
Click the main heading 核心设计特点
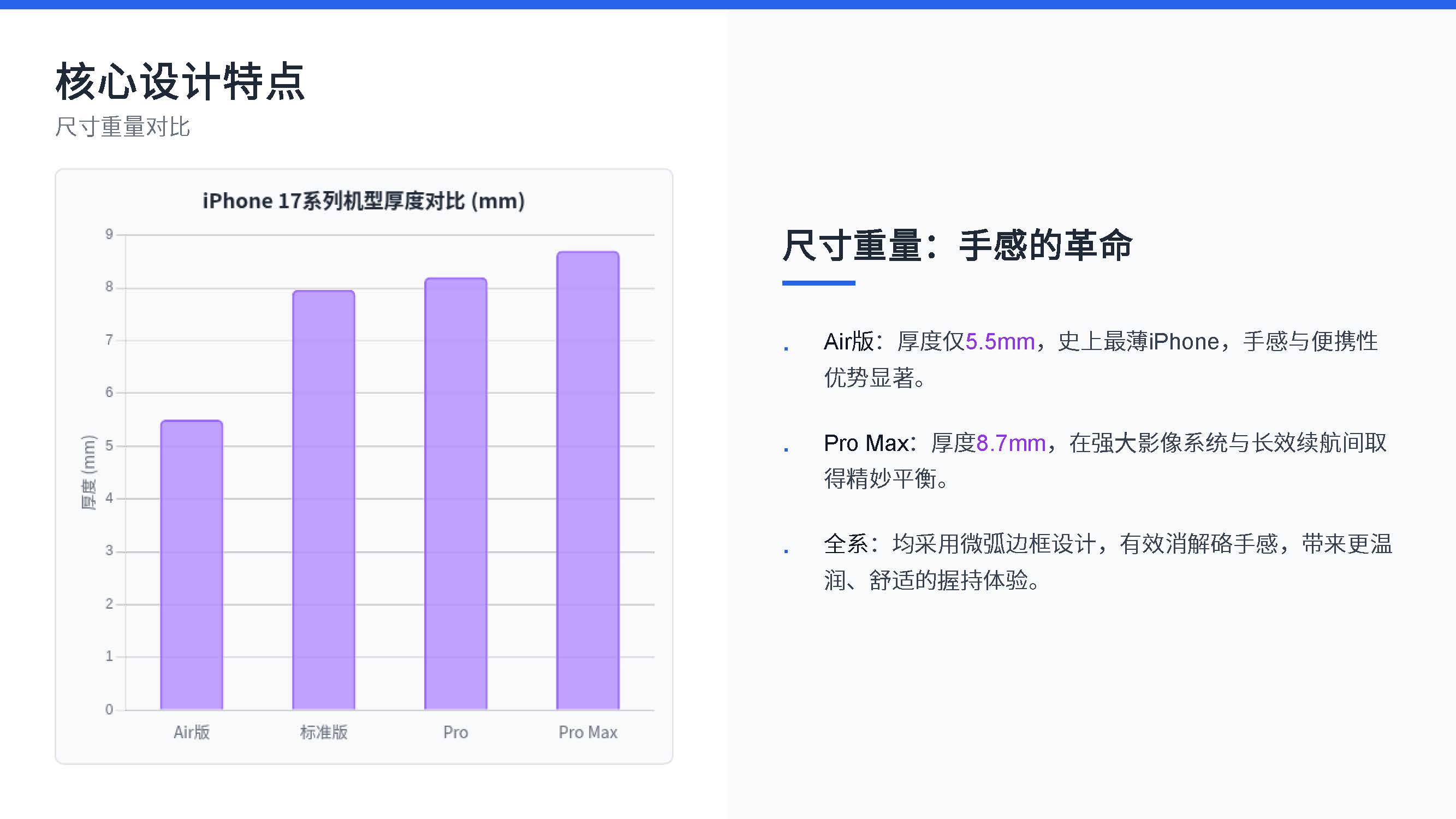pyautogui.click(x=180, y=82)
